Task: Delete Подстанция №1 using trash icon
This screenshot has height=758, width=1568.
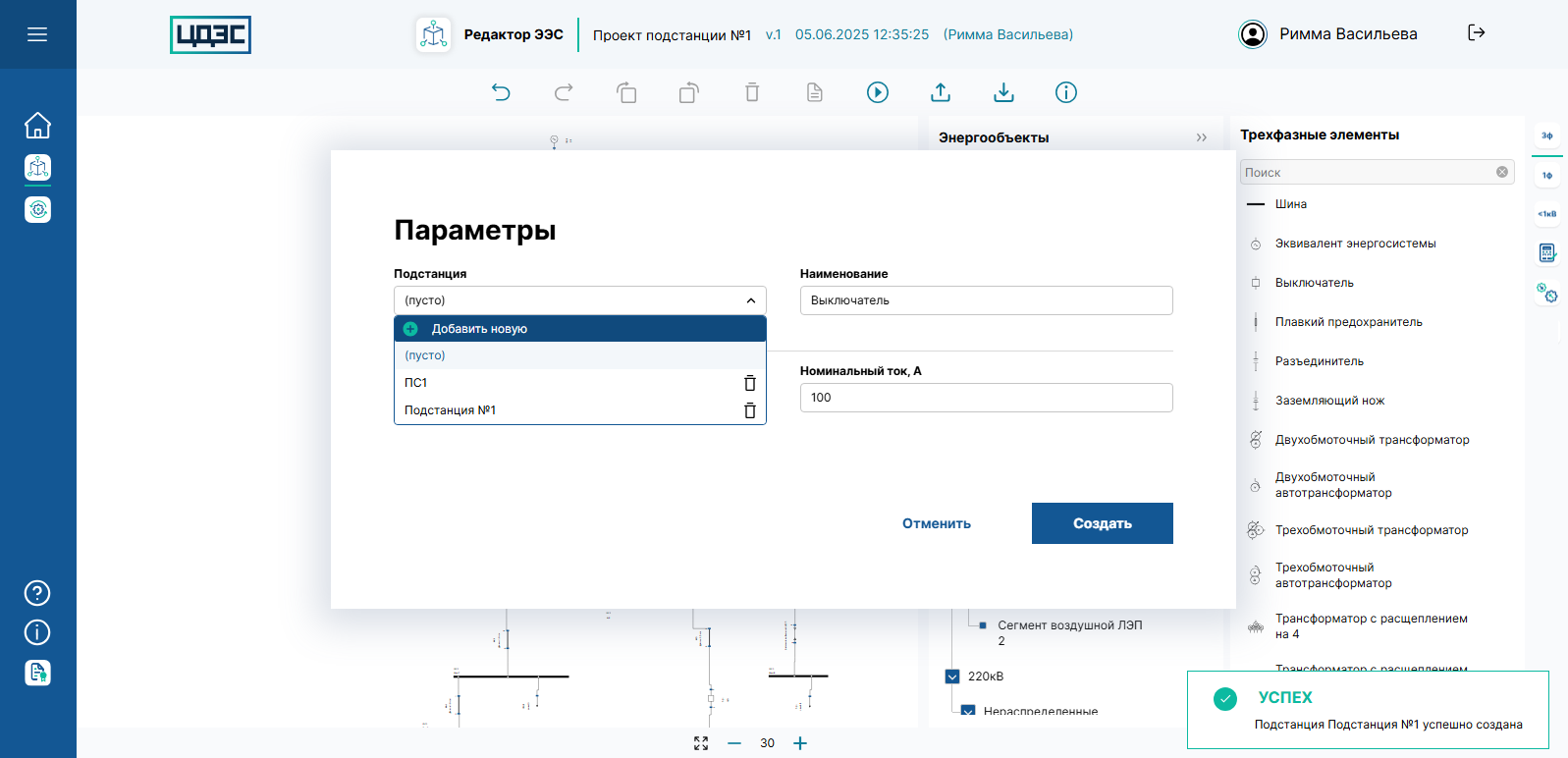Action: [750, 410]
